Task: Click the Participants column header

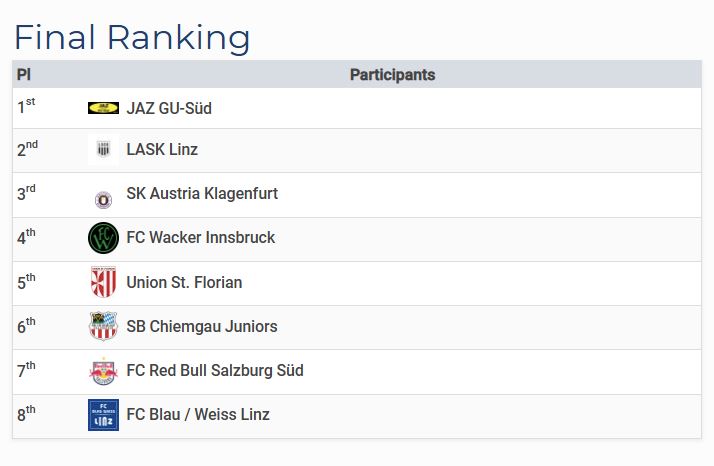Action: click(x=392, y=75)
